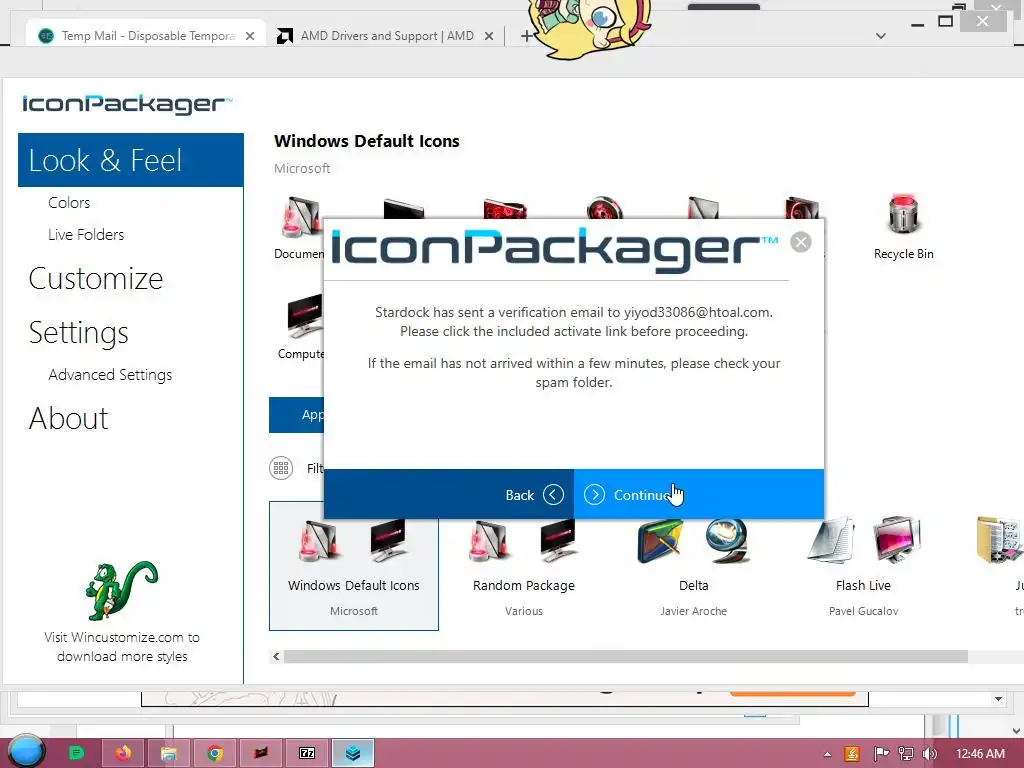Switch to the Temp Mail browser tab
Viewport: 1024px width, 768px height.
[x=146, y=36]
